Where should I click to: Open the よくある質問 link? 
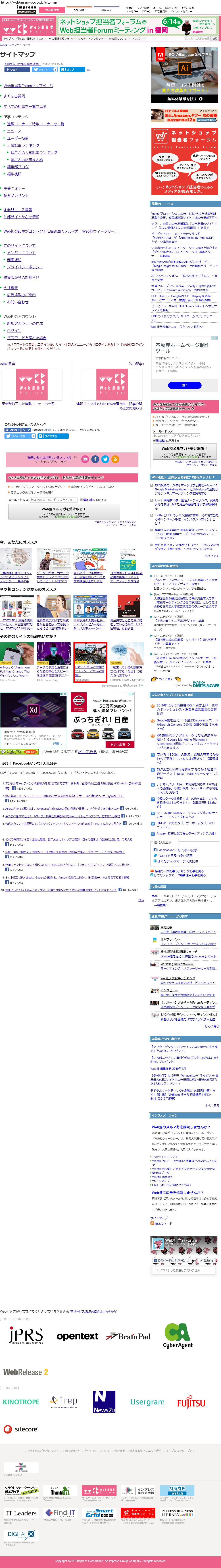click(15, 96)
